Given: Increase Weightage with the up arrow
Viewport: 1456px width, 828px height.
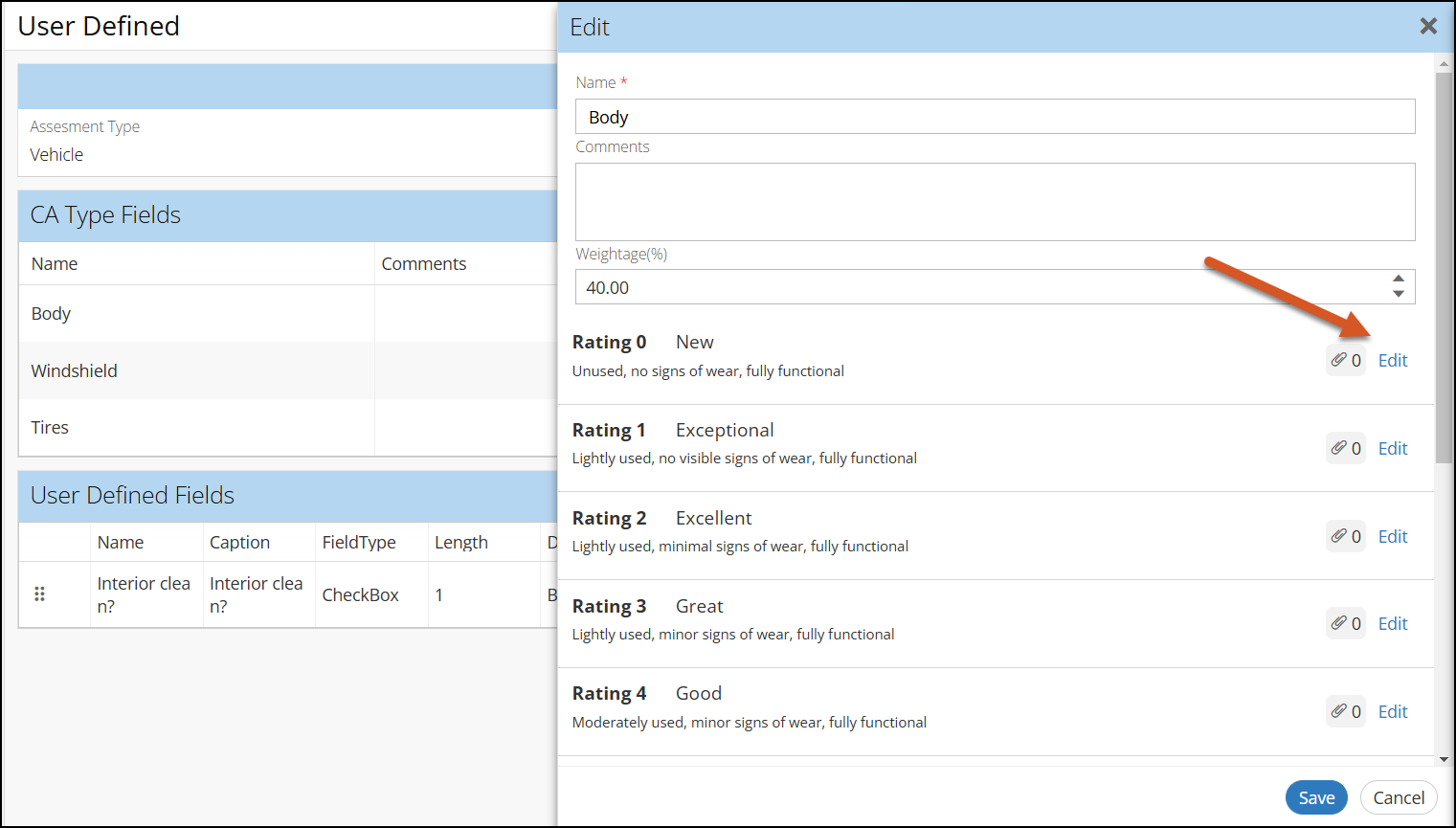Looking at the screenshot, I should 1399,280.
